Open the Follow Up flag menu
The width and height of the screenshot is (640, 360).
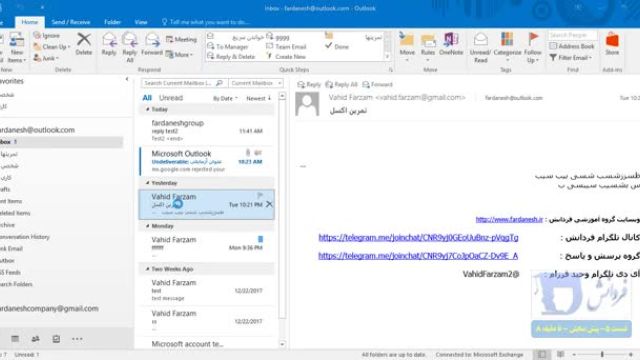[x=533, y=47]
